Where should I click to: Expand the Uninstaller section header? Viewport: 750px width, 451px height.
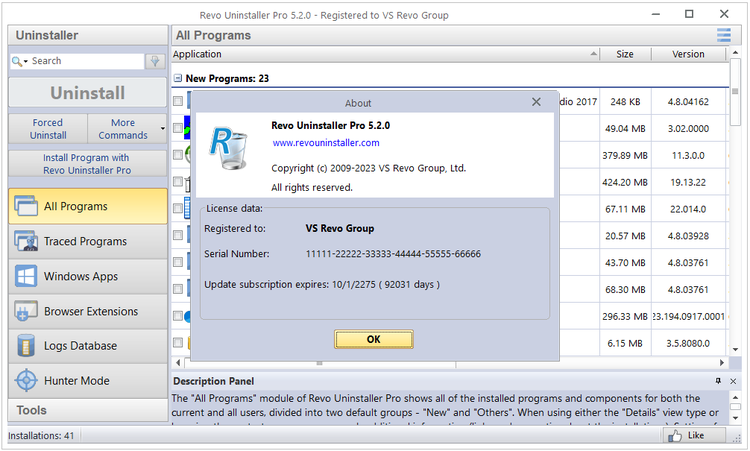click(88, 35)
